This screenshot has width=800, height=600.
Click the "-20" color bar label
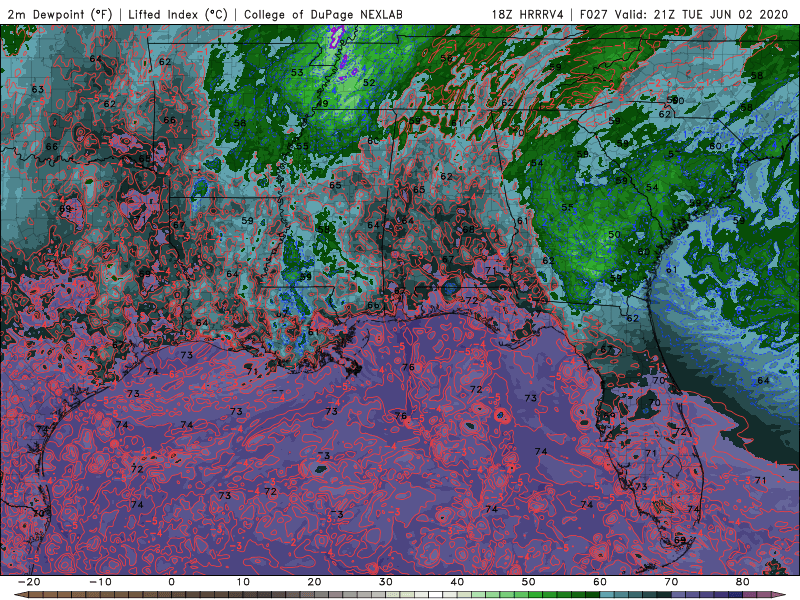tap(29, 582)
